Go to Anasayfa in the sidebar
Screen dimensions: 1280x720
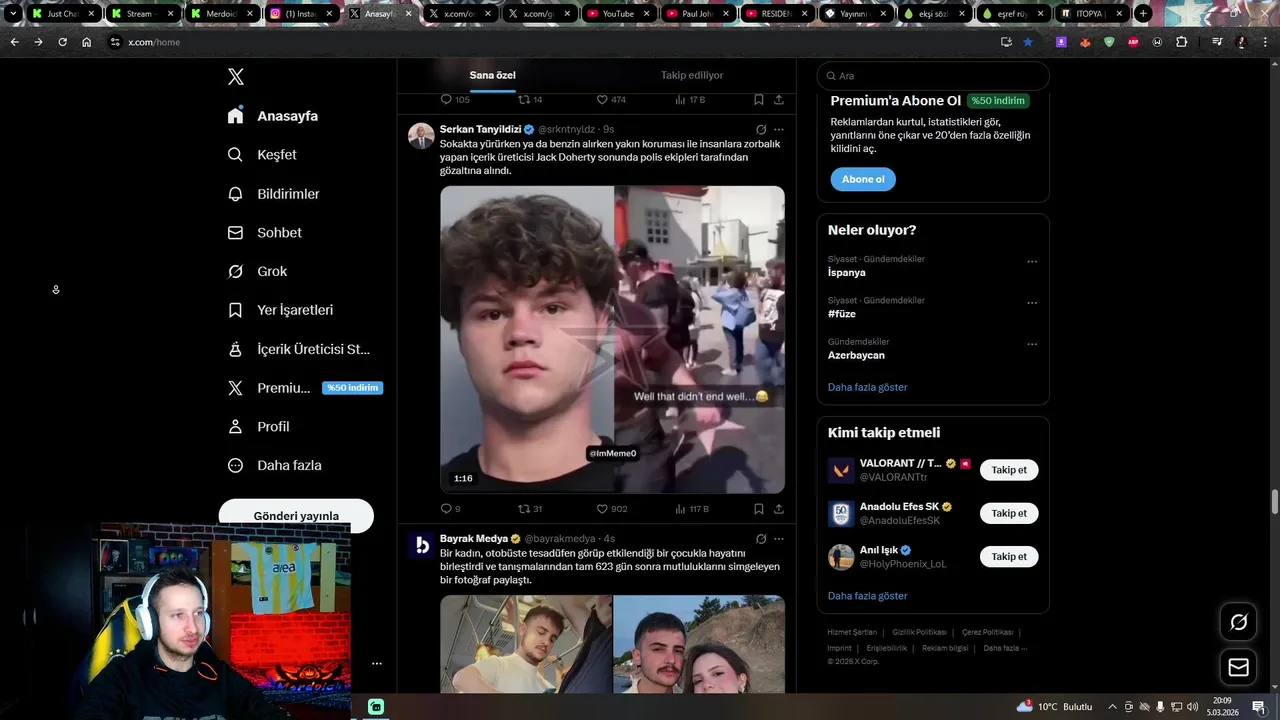pyautogui.click(x=273, y=116)
